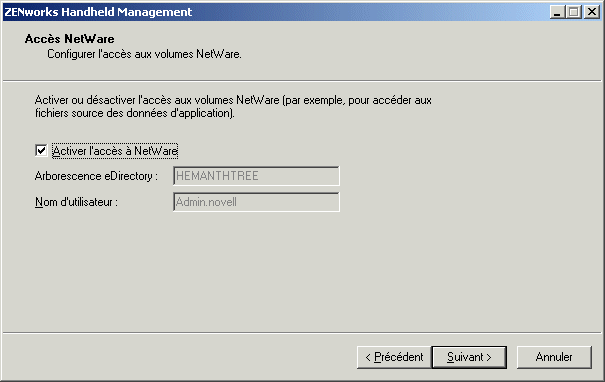Click the Nom d'utilisateur field Admin.novell
Image resolution: width=605 pixels, height=382 pixels.
257,202
